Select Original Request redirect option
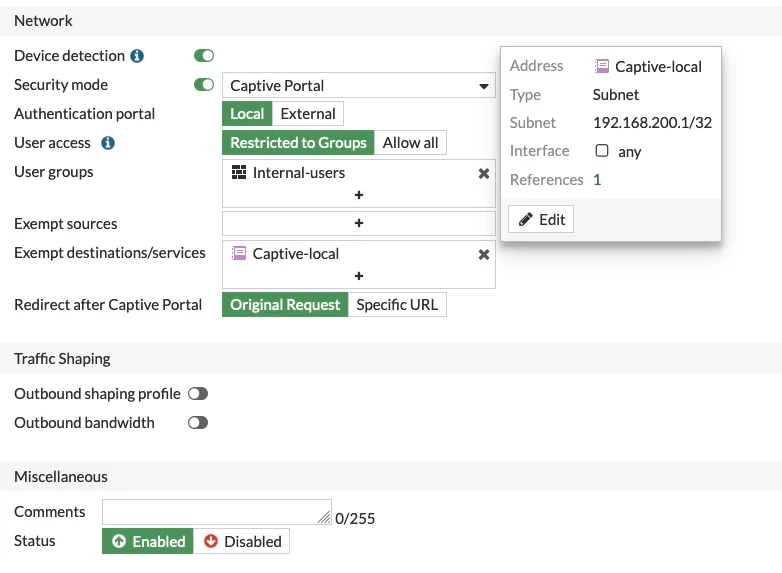Viewport: 782px width, 573px height. (285, 305)
